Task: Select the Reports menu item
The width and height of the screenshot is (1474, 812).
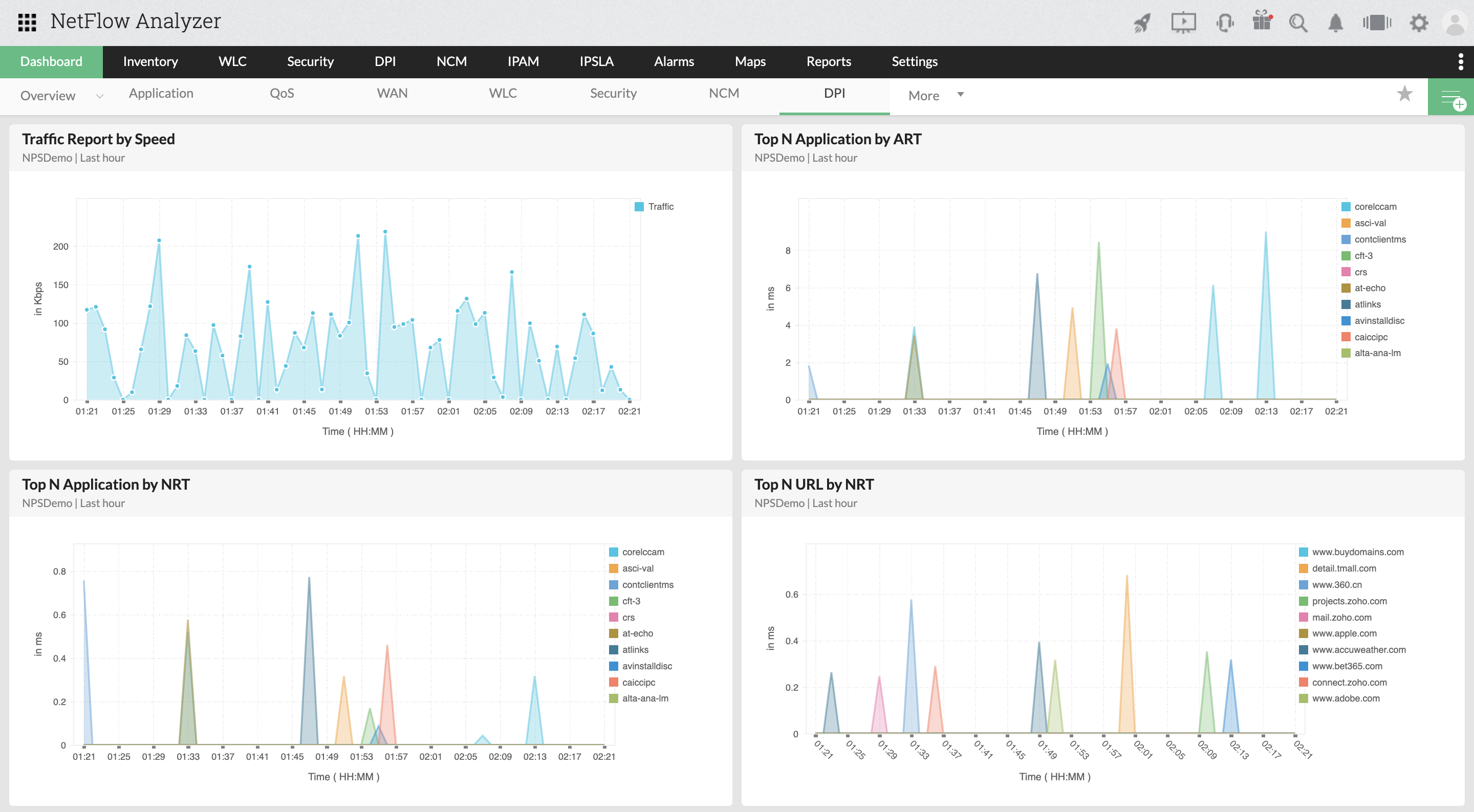Action: click(x=829, y=61)
